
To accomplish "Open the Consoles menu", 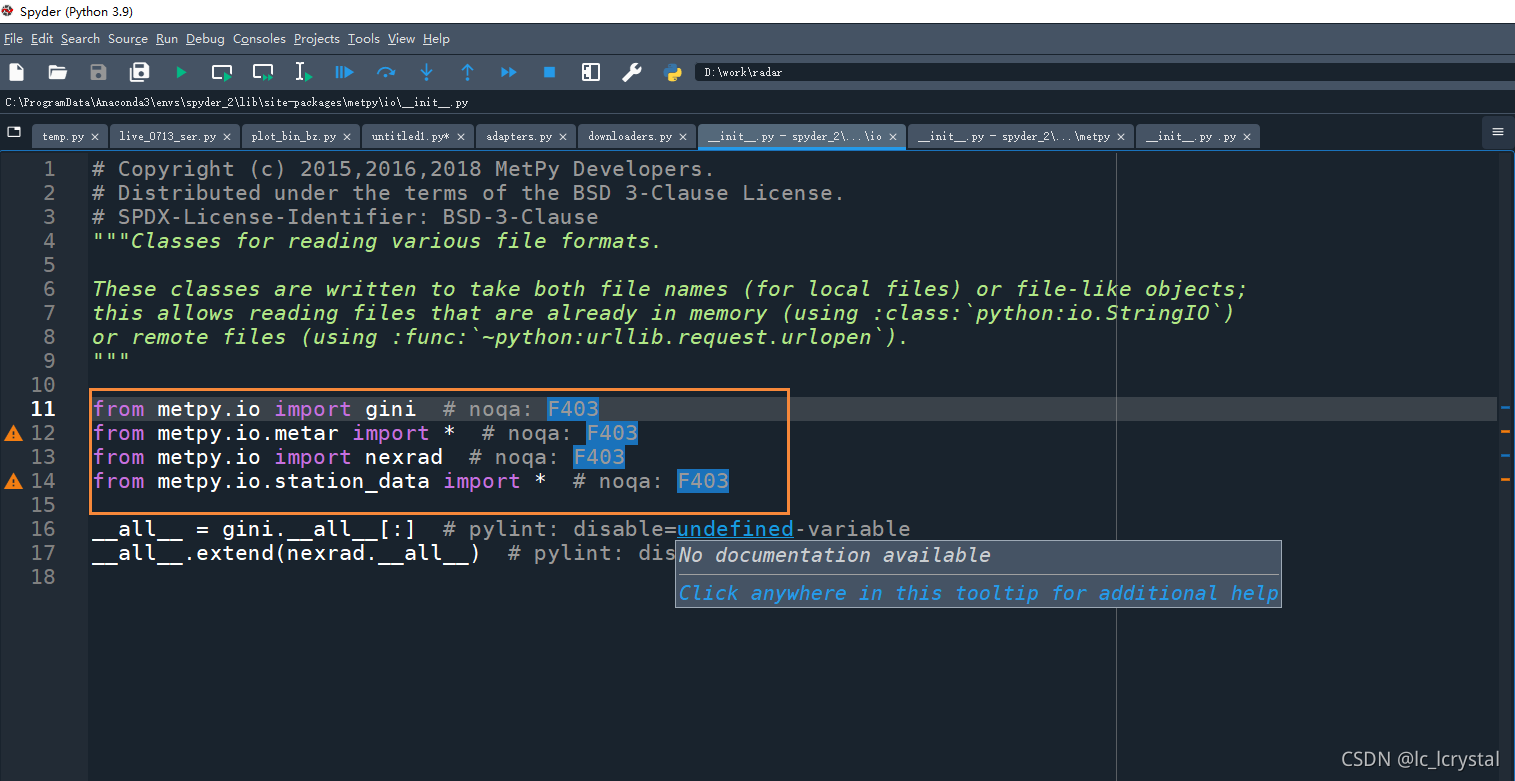I will pos(259,39).
